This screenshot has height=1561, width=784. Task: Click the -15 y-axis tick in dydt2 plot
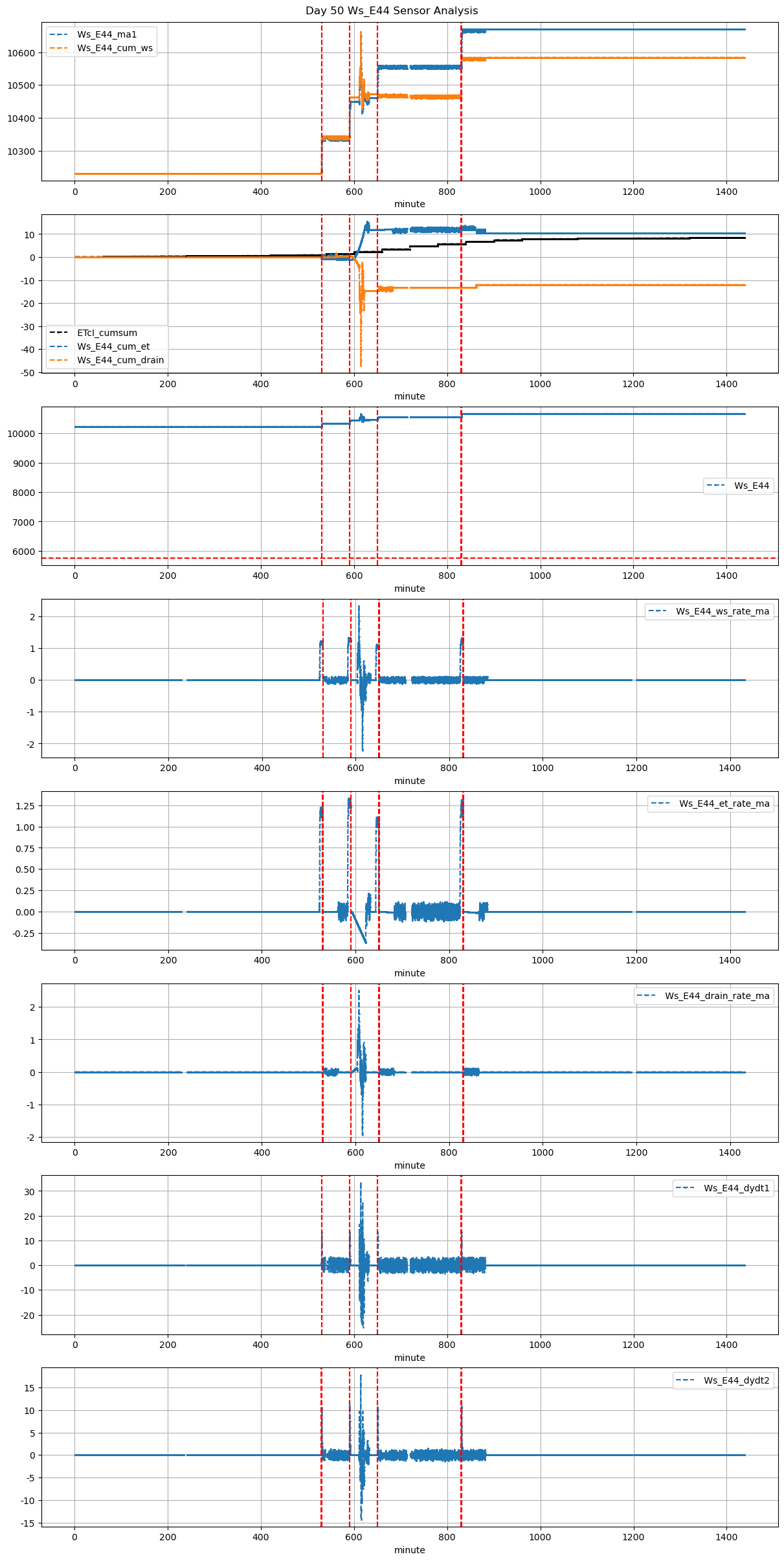tap(29, 1523)
